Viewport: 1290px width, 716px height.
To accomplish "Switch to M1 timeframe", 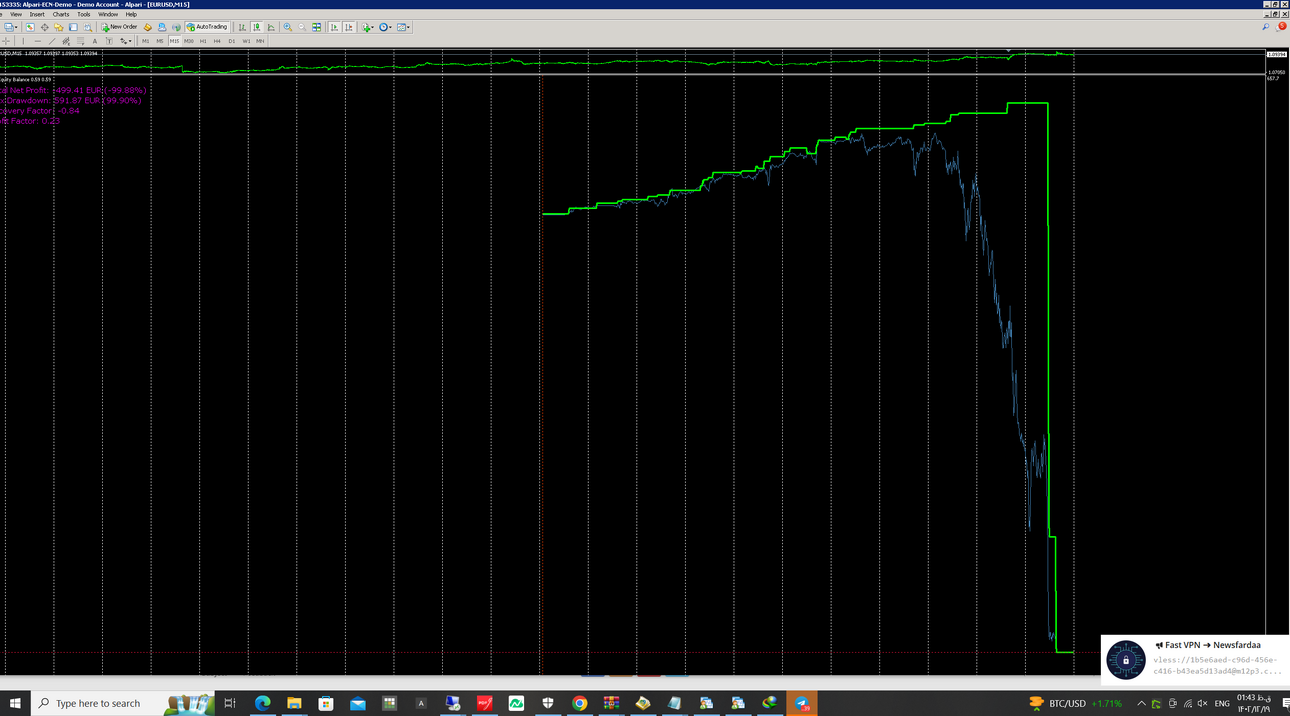I will coord(146,41).
